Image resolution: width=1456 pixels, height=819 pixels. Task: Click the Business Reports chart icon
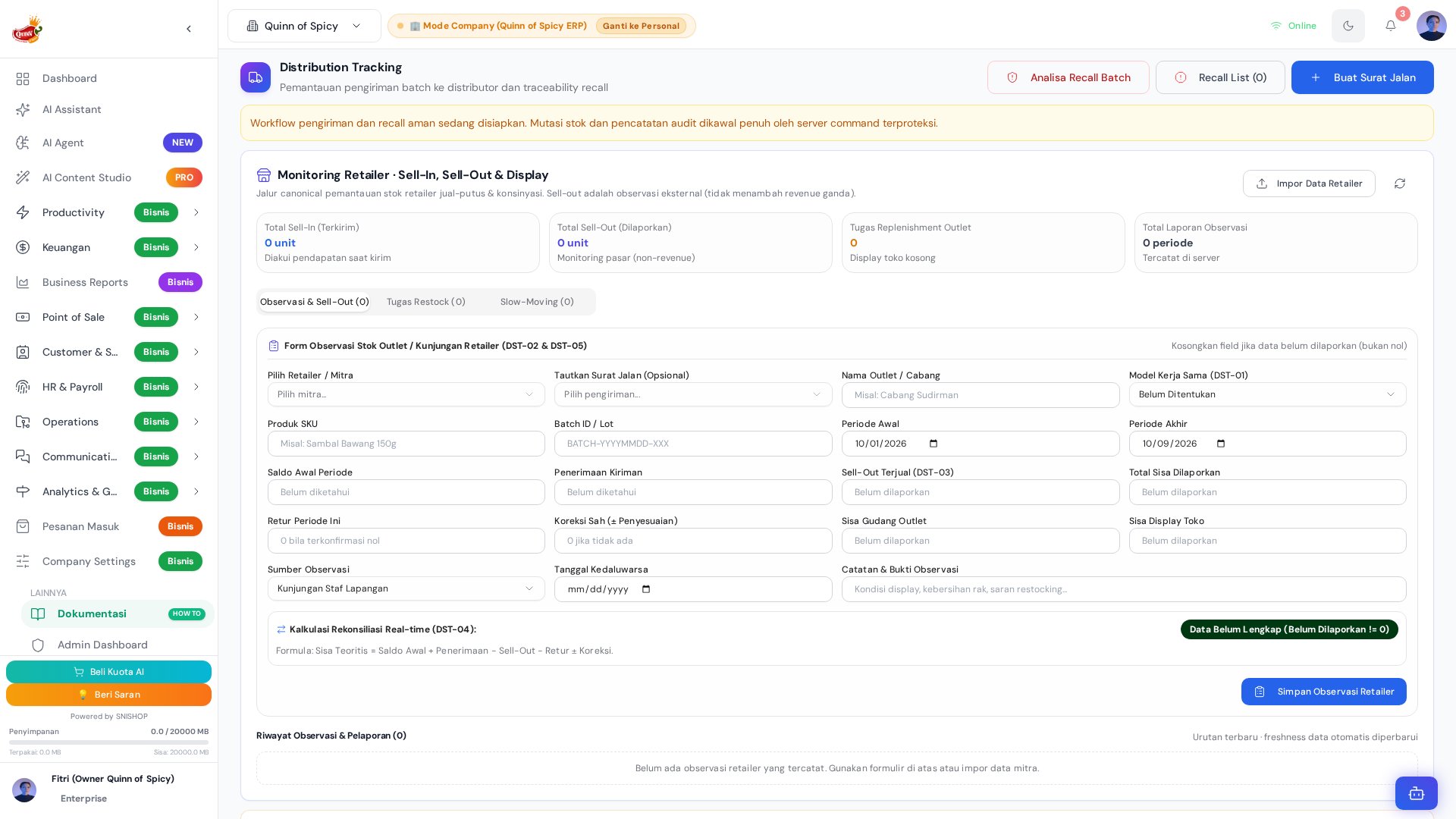coord(23,282)
